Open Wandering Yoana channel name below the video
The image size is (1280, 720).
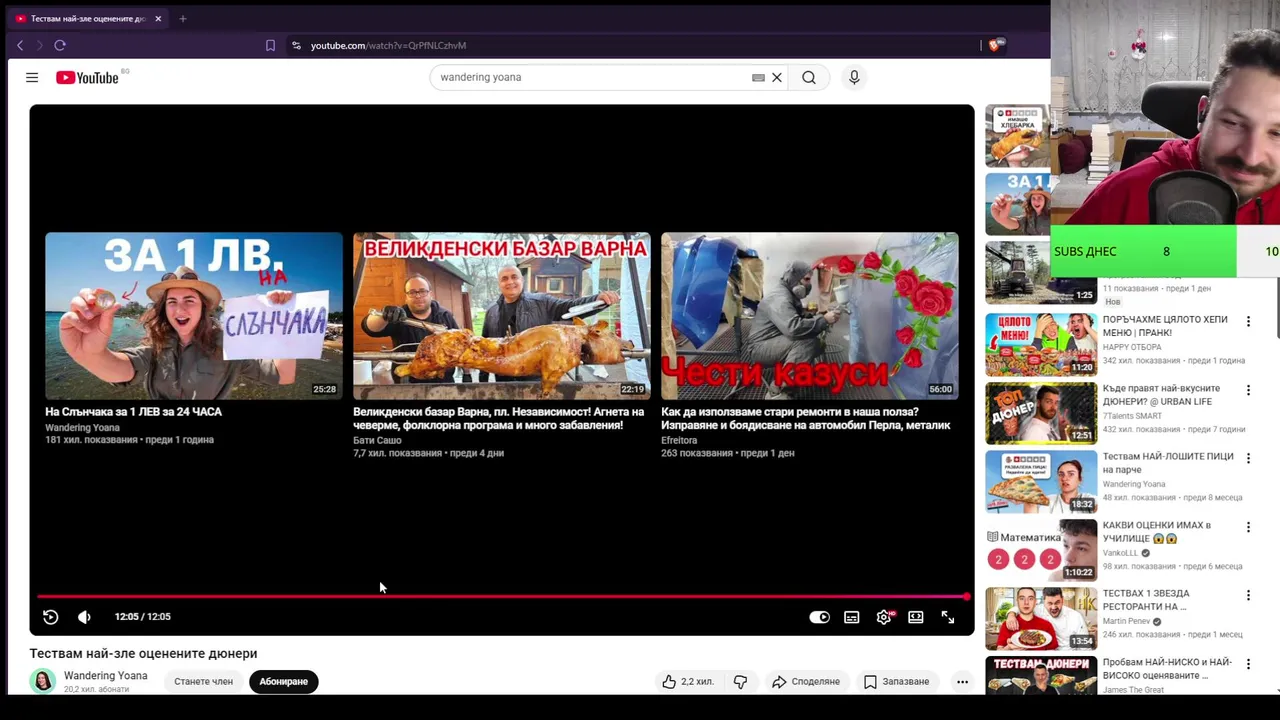106,676
